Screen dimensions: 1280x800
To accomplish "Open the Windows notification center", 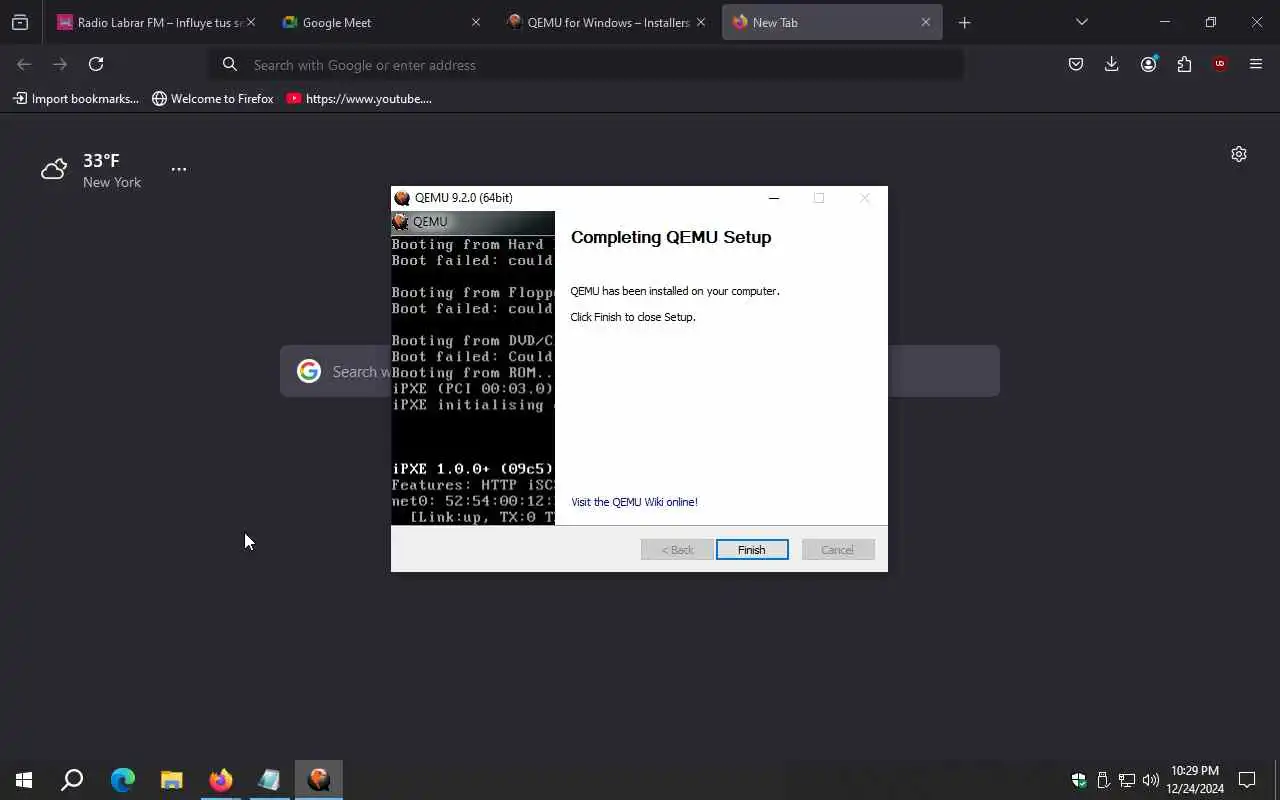I will tap(1247, 780).
